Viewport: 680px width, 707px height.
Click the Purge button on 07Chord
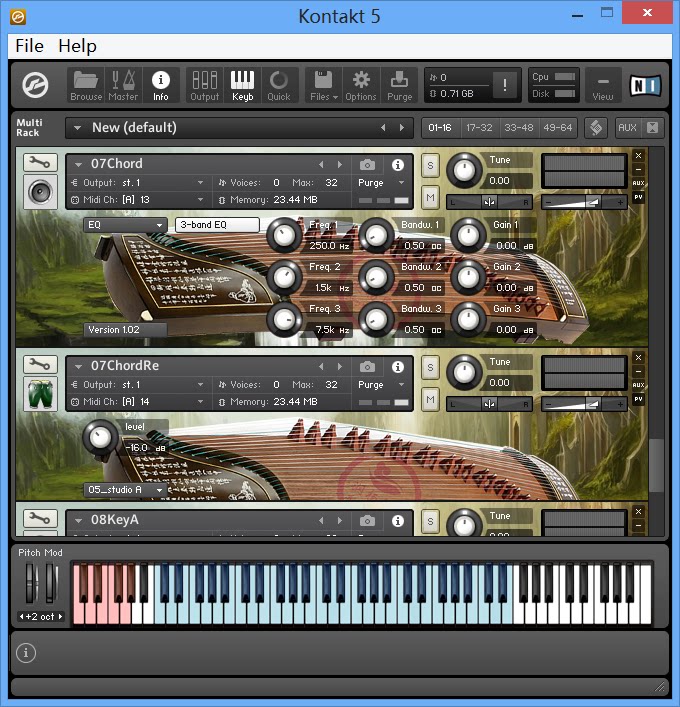pyautogui.click(x=382, y=183)
